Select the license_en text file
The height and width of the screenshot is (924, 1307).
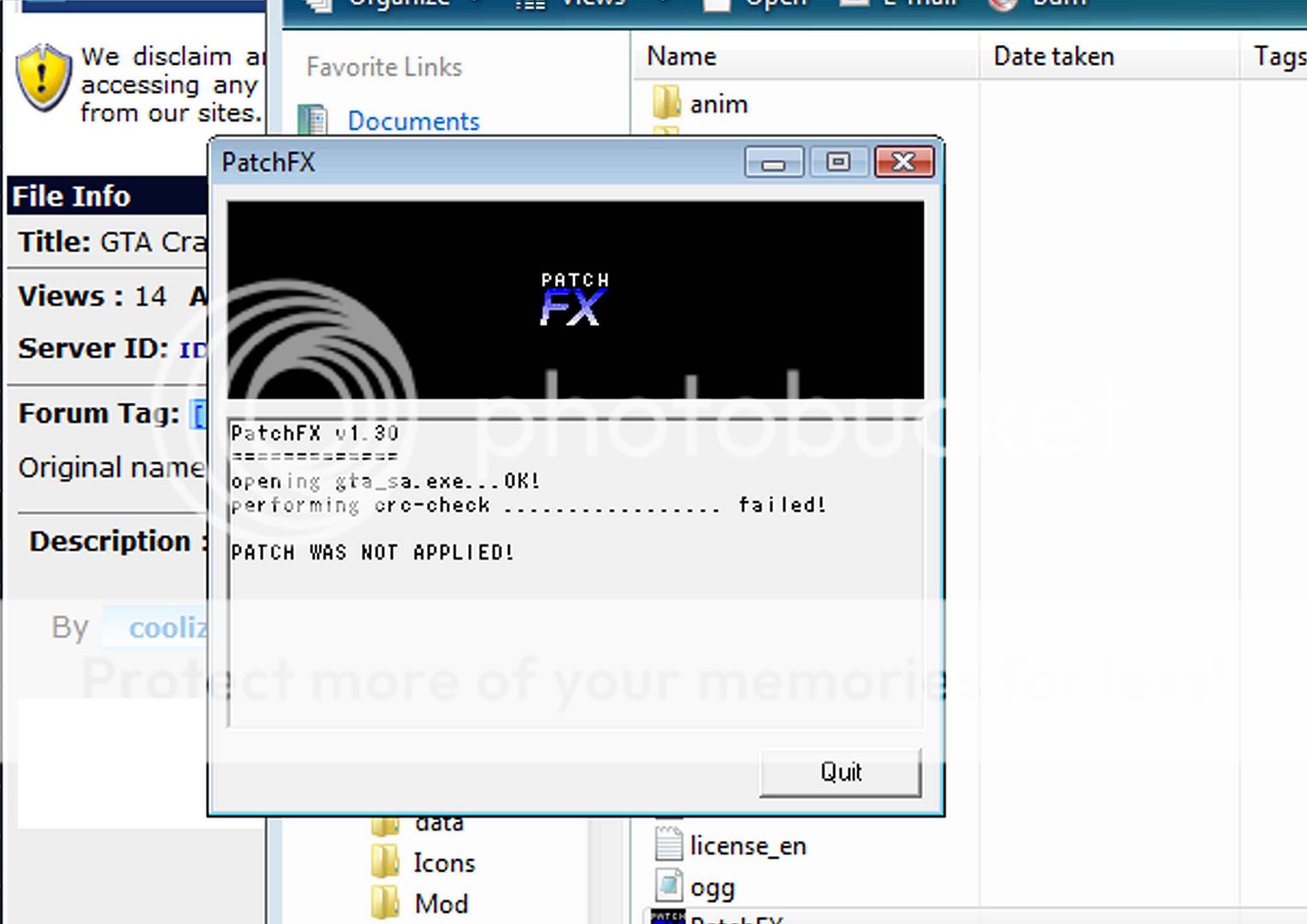pyautogui.click(x=747, y=846)
